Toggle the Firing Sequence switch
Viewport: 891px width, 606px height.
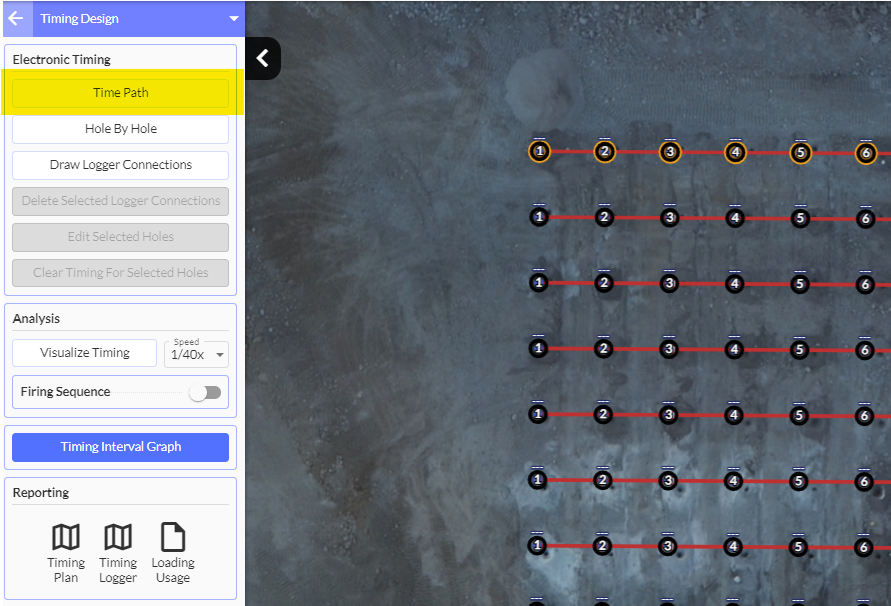[x=204, y=392]
